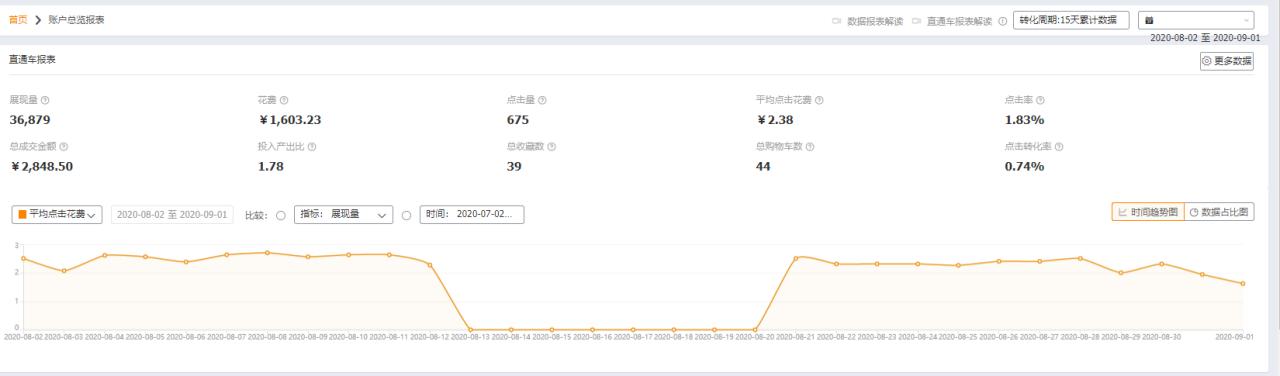
Task: Go to 首页 breadcrumb
Action: pos(18,20)
